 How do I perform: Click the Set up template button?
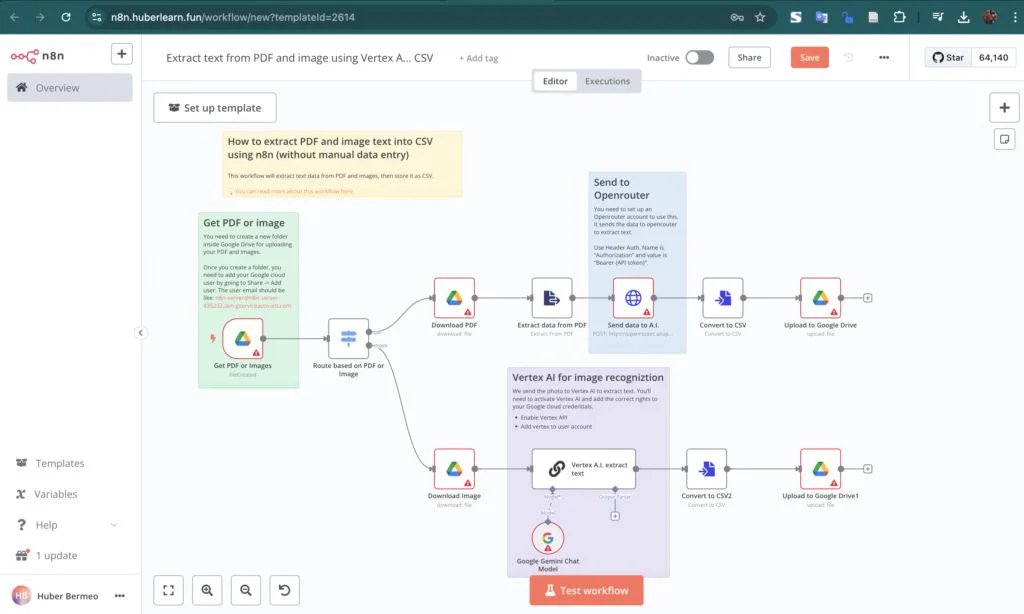[215, 108]
